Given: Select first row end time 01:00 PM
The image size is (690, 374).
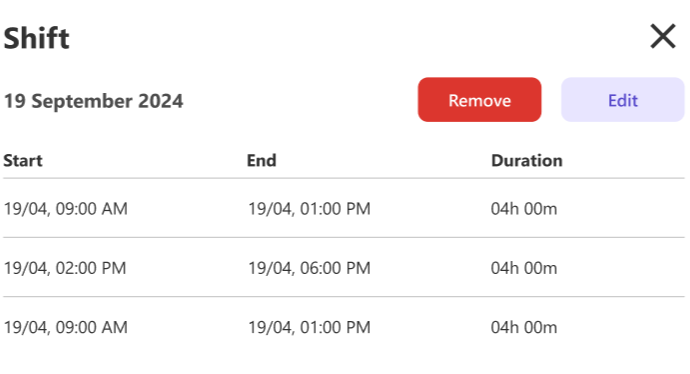Looking at the screenshot, I should pyautogui.click(x=309, y=209).
